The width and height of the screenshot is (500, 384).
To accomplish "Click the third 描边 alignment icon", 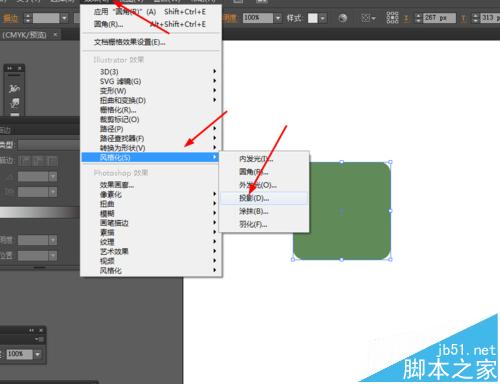I will coord(52,161).
